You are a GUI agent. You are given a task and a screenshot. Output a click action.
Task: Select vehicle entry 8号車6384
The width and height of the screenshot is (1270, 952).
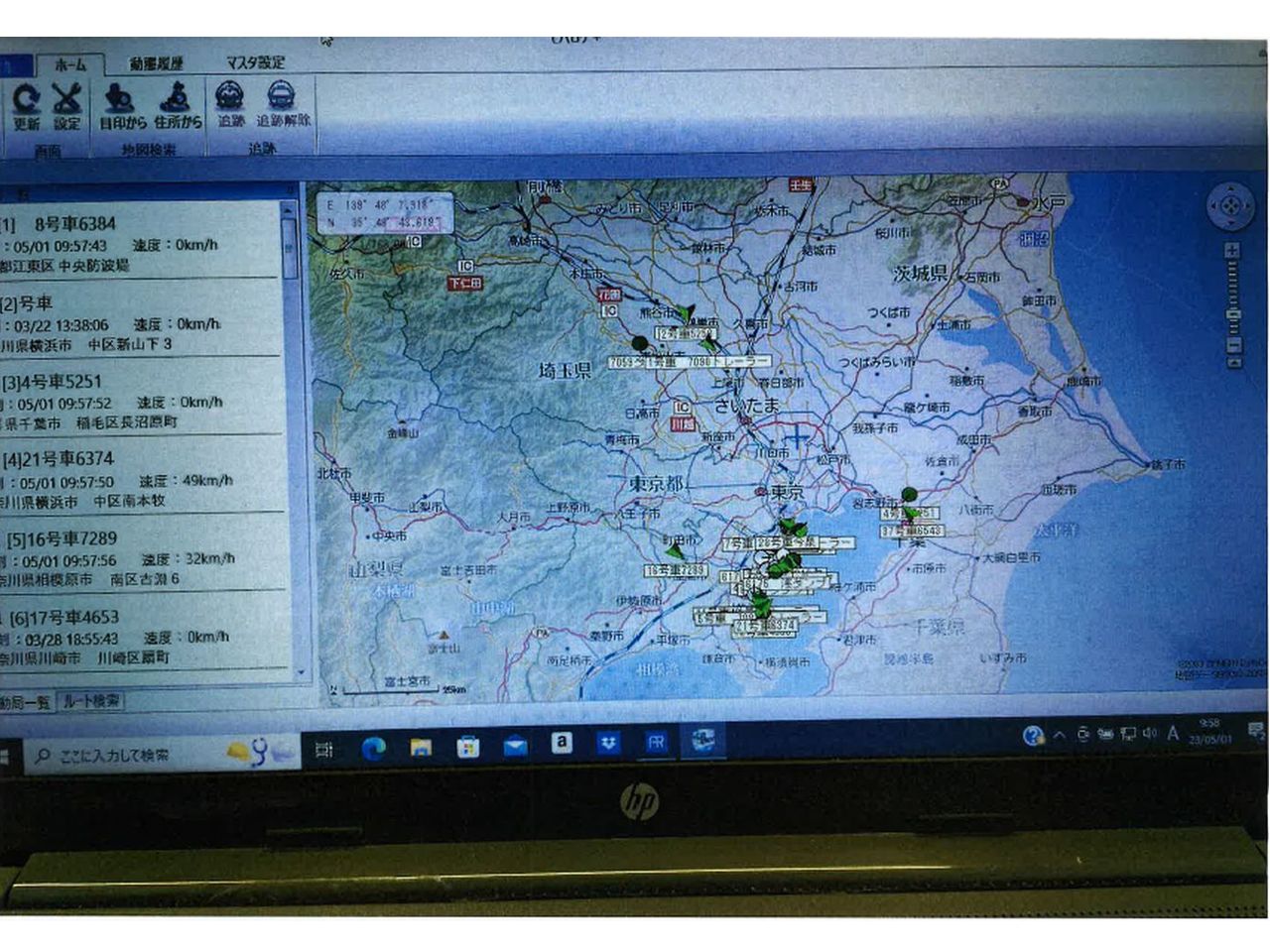(141, 243)
